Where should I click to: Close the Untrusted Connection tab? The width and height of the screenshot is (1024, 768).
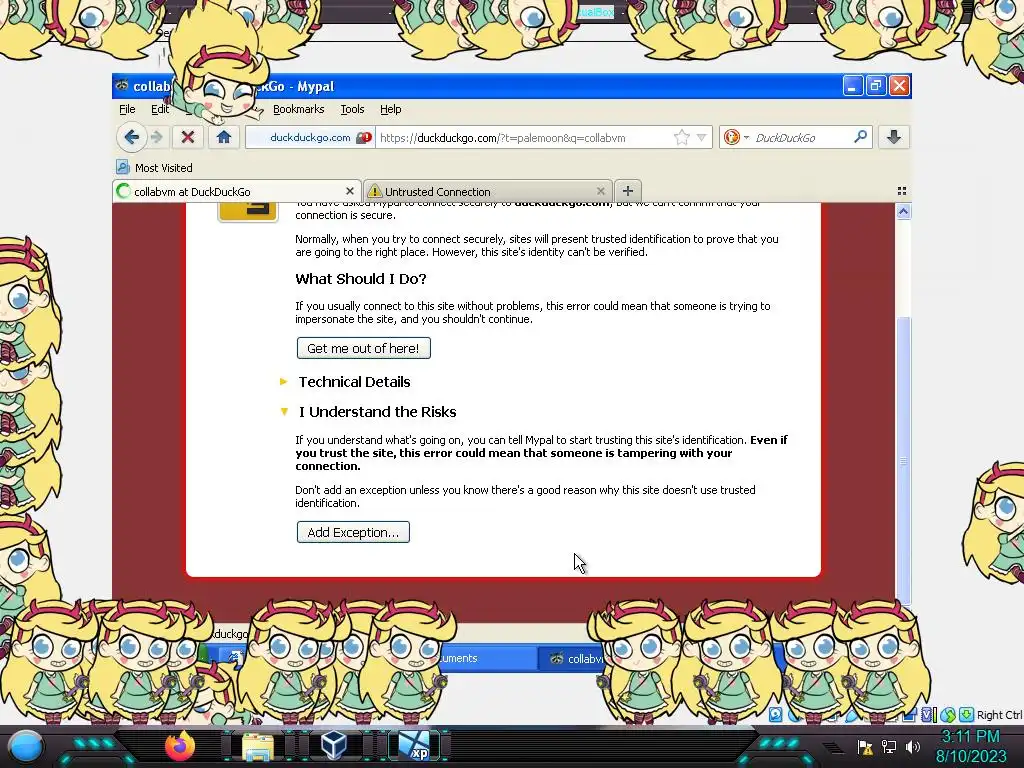click(x=600, y=191)
